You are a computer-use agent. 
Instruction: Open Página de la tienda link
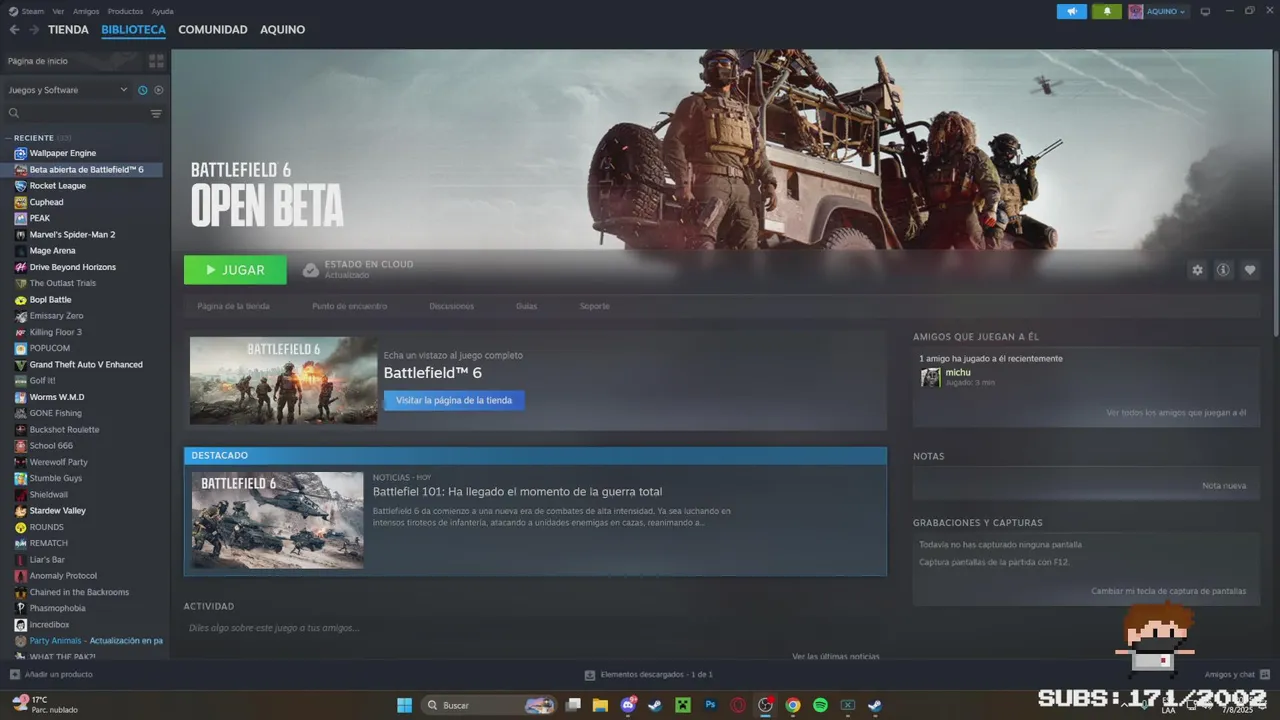[233, 306]
